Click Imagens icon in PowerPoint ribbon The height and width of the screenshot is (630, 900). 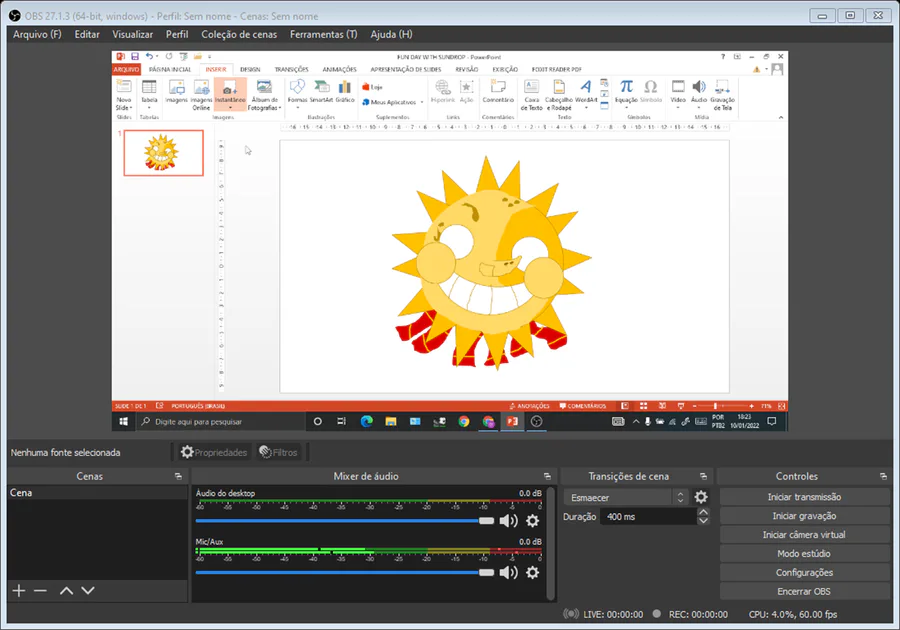[176, 92]
